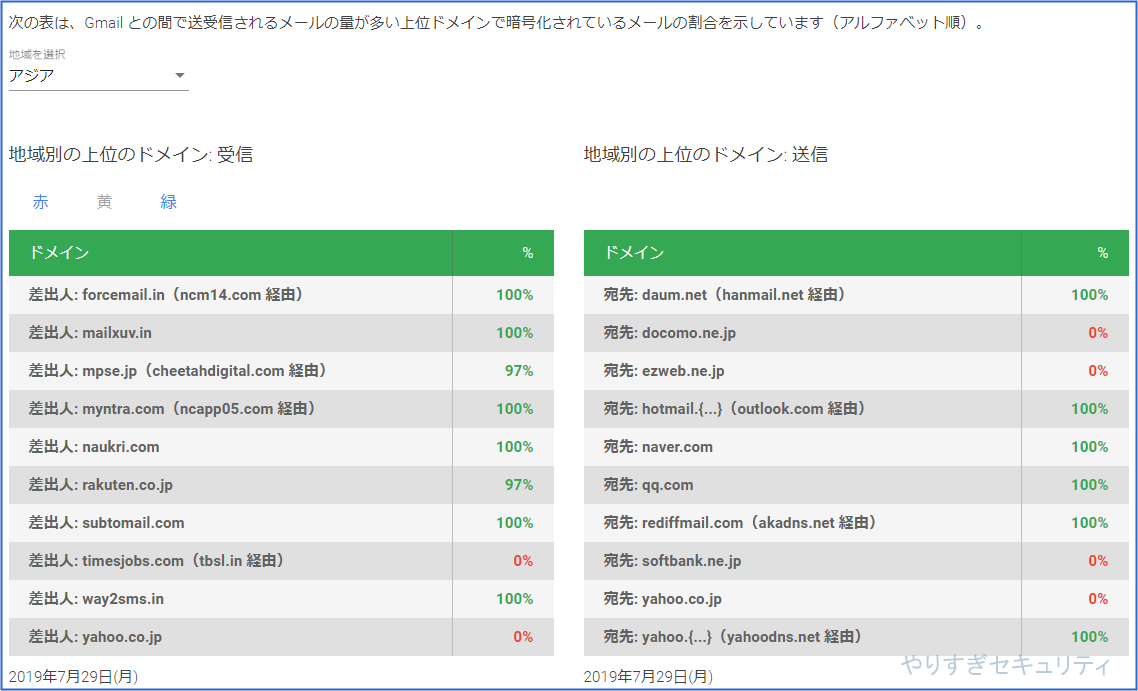
Task: Click the softbank.ne.jp destination row
Action: pyautogui.click(x=856, y=560)
